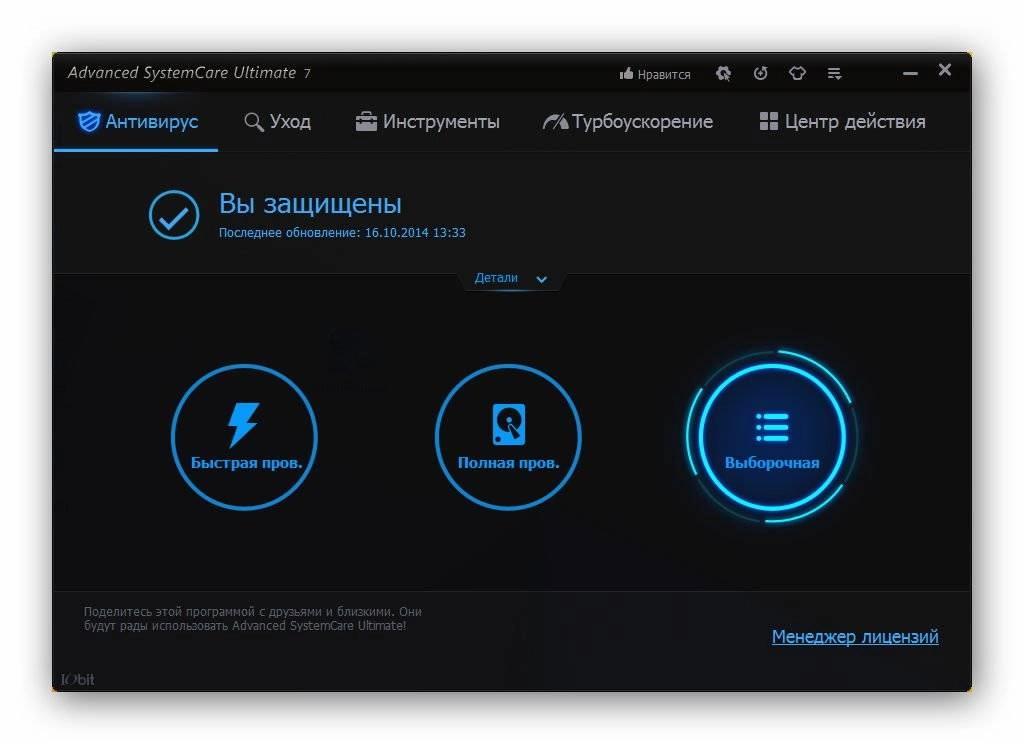Open settings via the gear icon
The image size is (1024, 744).
tap(723, 73)
